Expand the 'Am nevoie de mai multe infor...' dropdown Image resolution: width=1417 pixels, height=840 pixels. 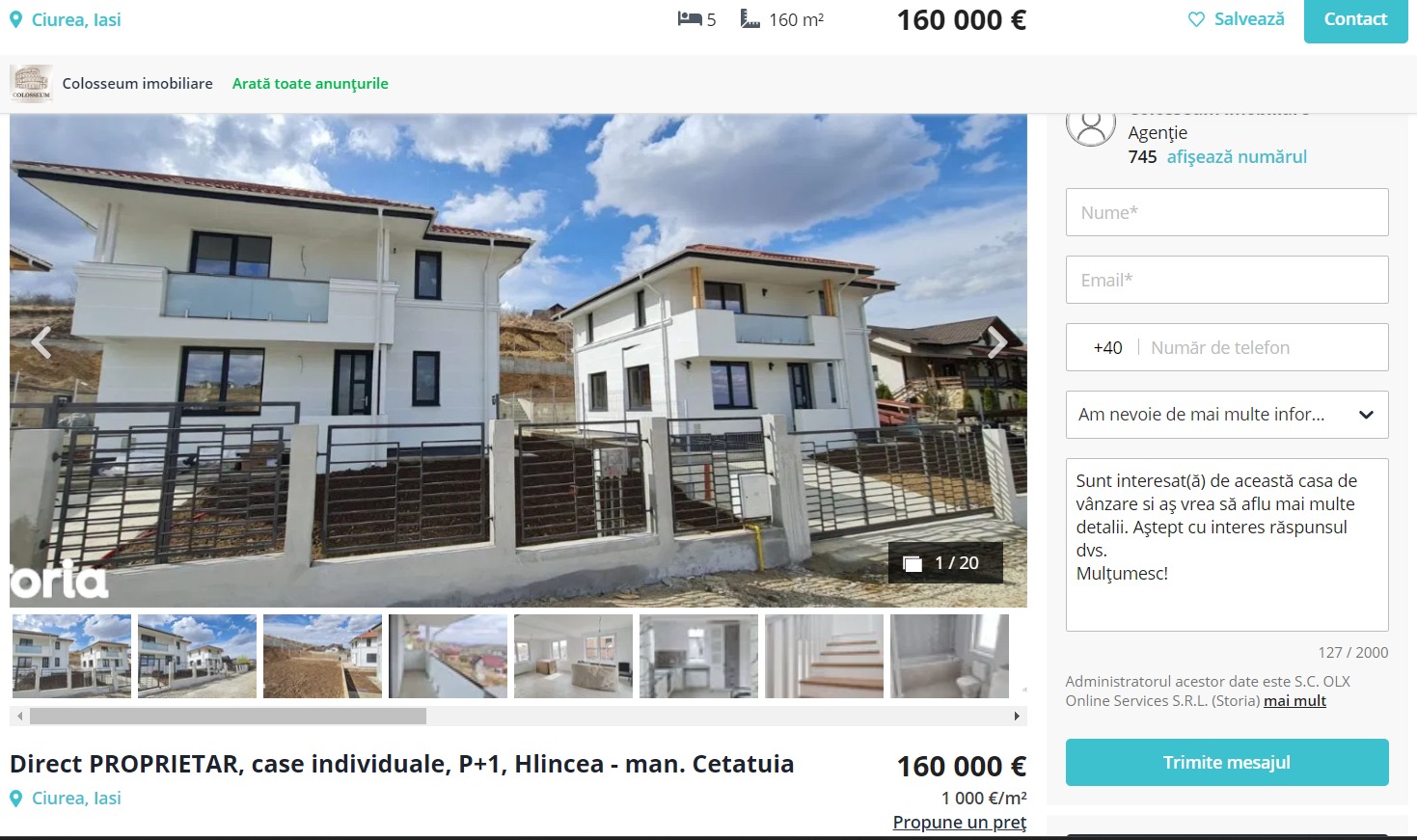coord(1227,415)
